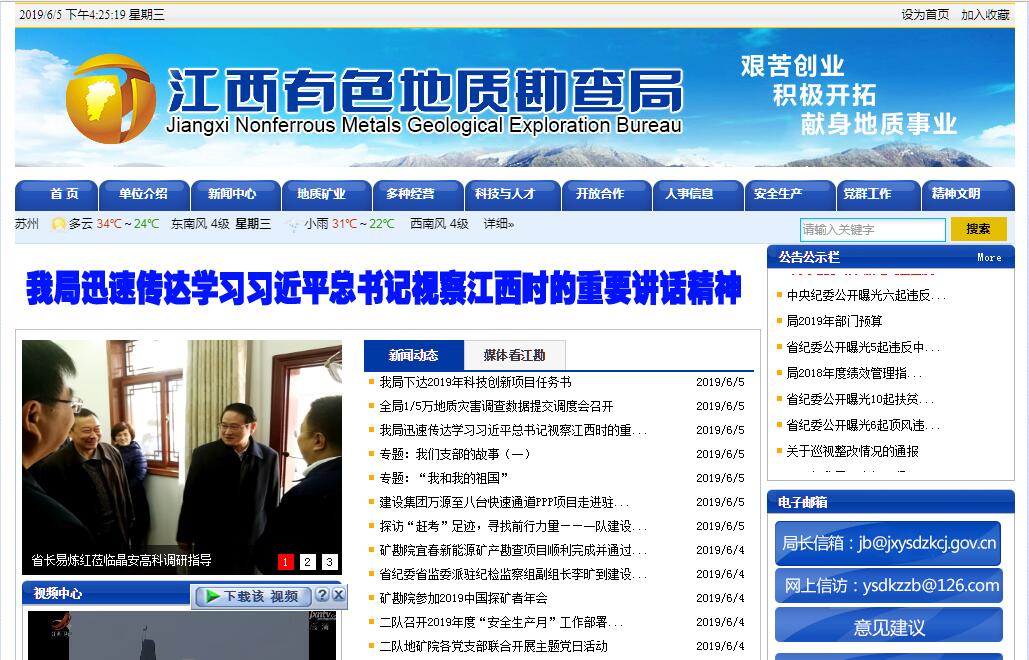Open notice 中央纪委公开曝光六起违反...

point(866,295)
